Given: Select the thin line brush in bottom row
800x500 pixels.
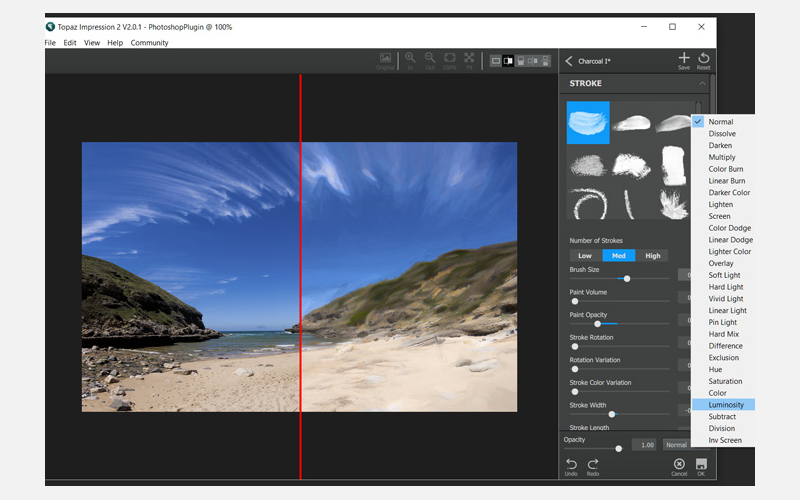Looking at the screenshot, I should tap(629, 205).
